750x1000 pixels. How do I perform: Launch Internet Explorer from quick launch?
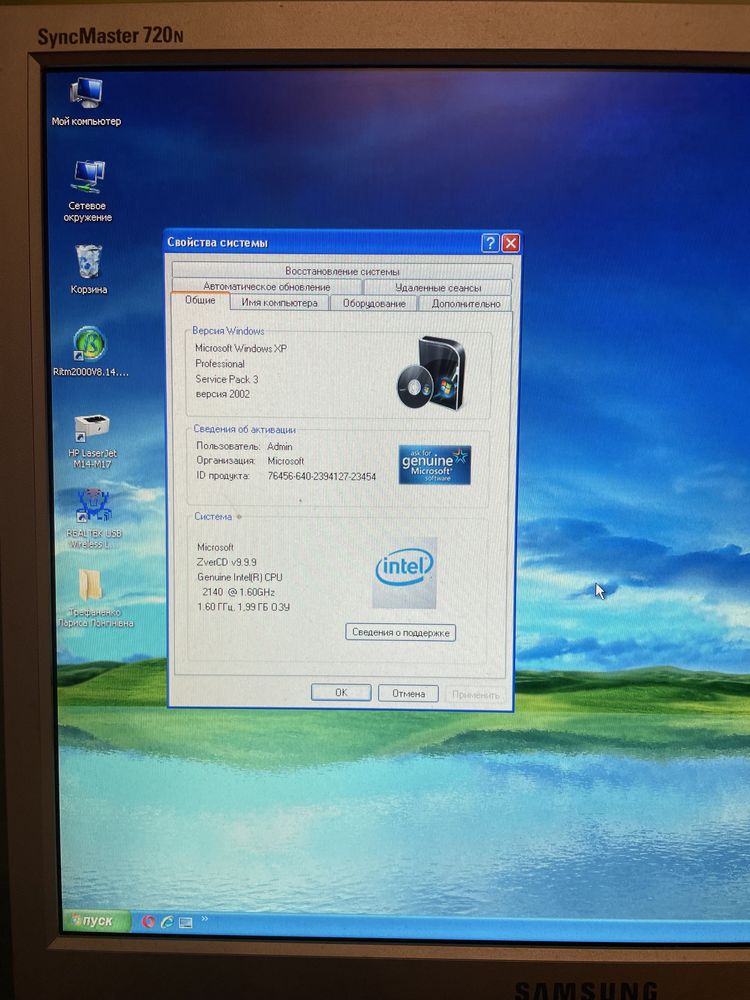pos(167,922)
